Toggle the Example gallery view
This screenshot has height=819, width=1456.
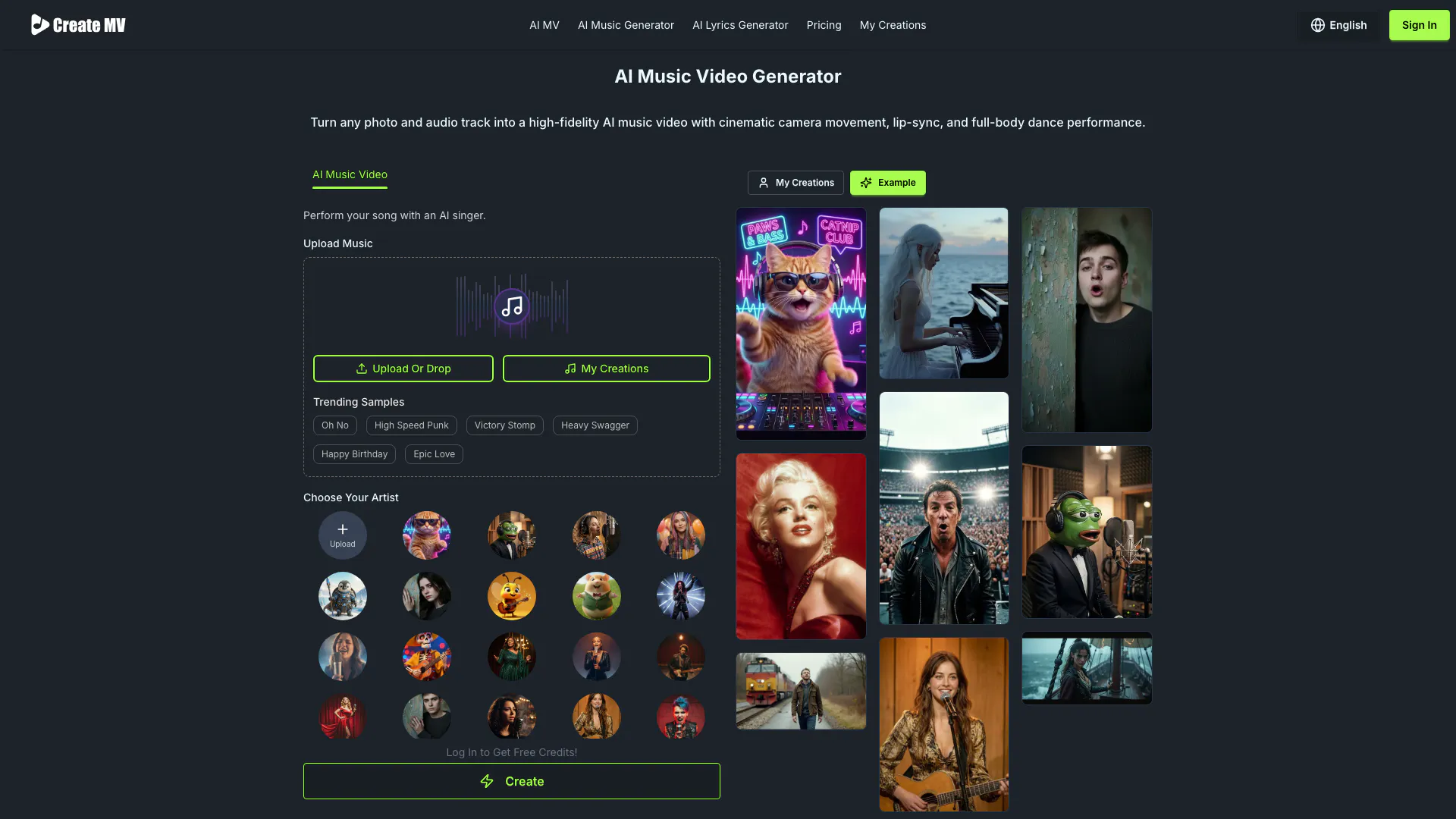887,183
